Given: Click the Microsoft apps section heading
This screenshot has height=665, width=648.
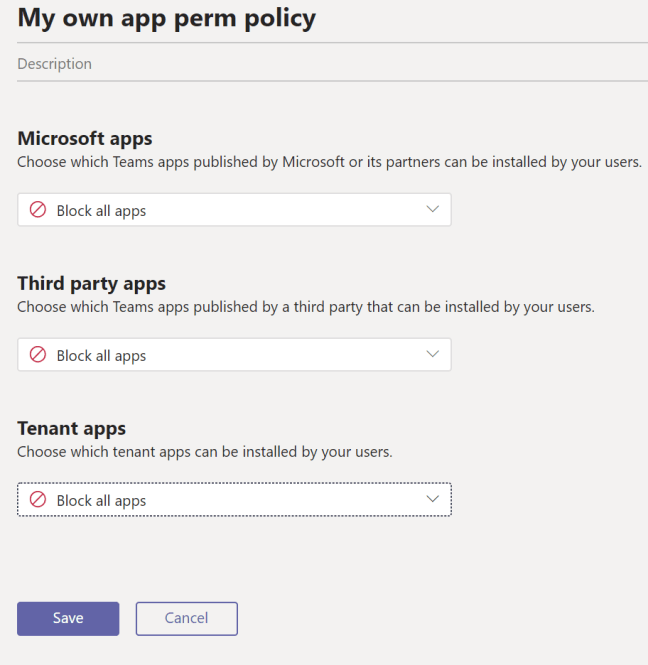Looking at the screenshot, I should coord(85,138).
